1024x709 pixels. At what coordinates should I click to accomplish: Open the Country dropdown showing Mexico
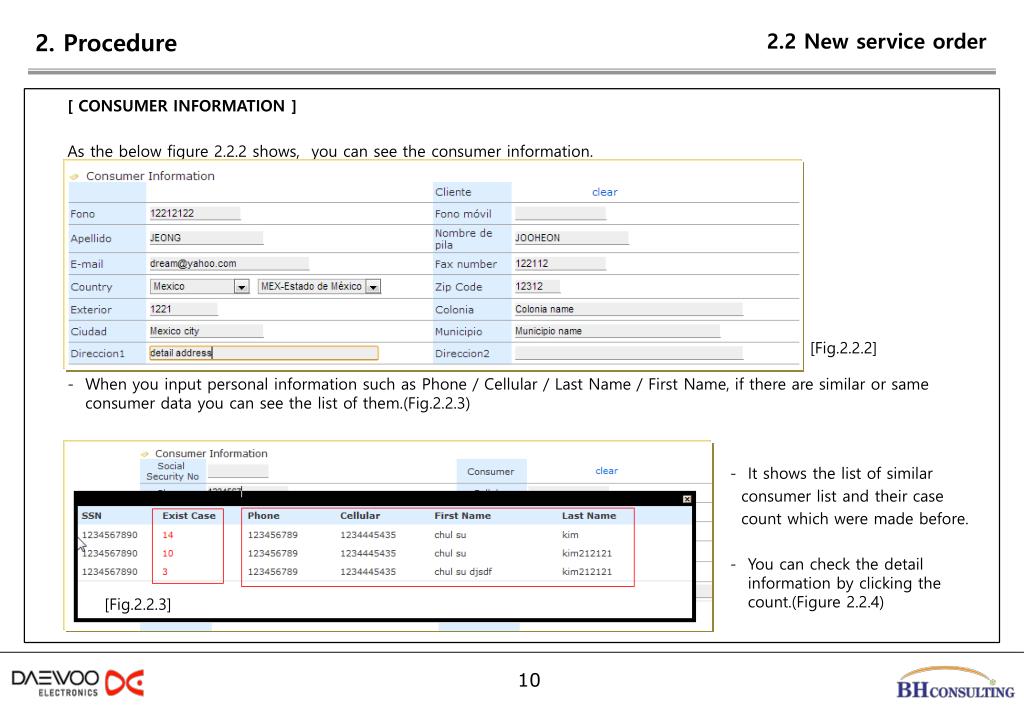(x=241, y=287)
